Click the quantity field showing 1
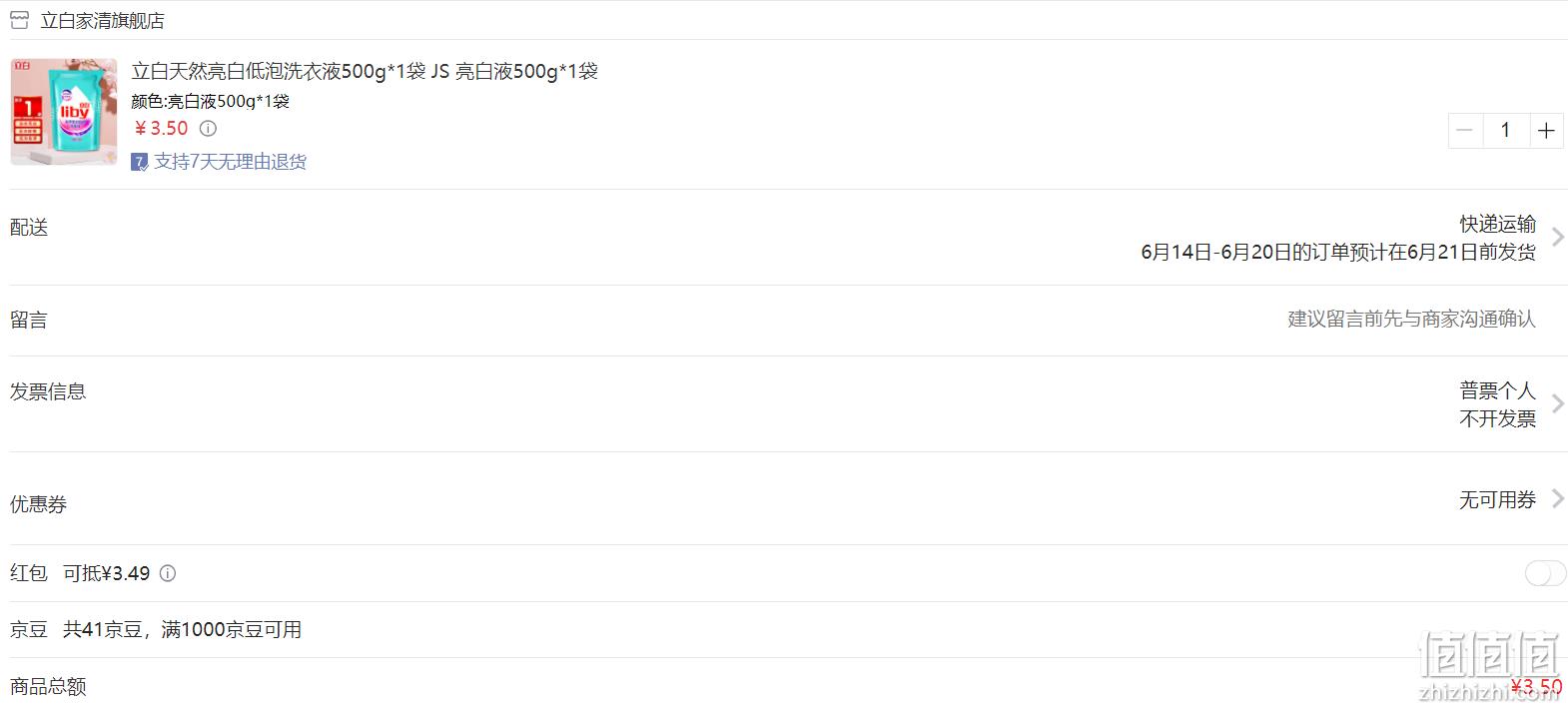This screenshot has height=710, width=1568. [1505, 130]
